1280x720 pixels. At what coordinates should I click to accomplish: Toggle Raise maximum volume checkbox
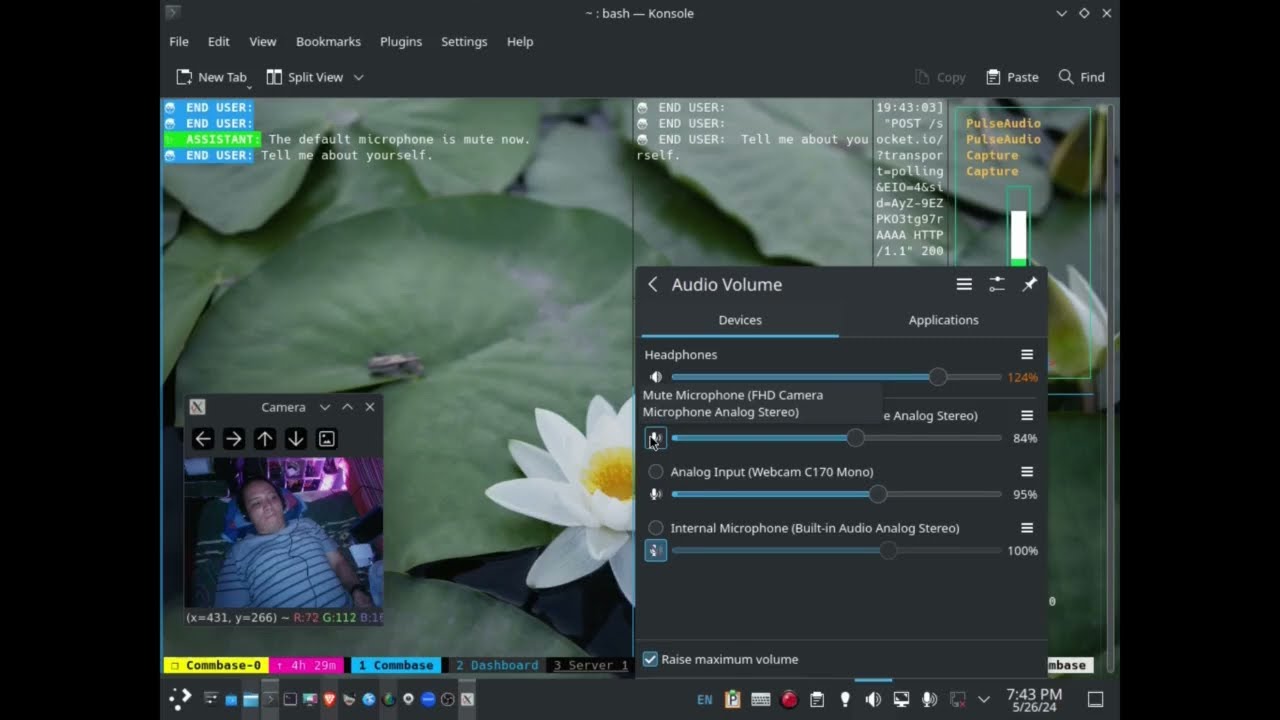(x=650, y=659)
